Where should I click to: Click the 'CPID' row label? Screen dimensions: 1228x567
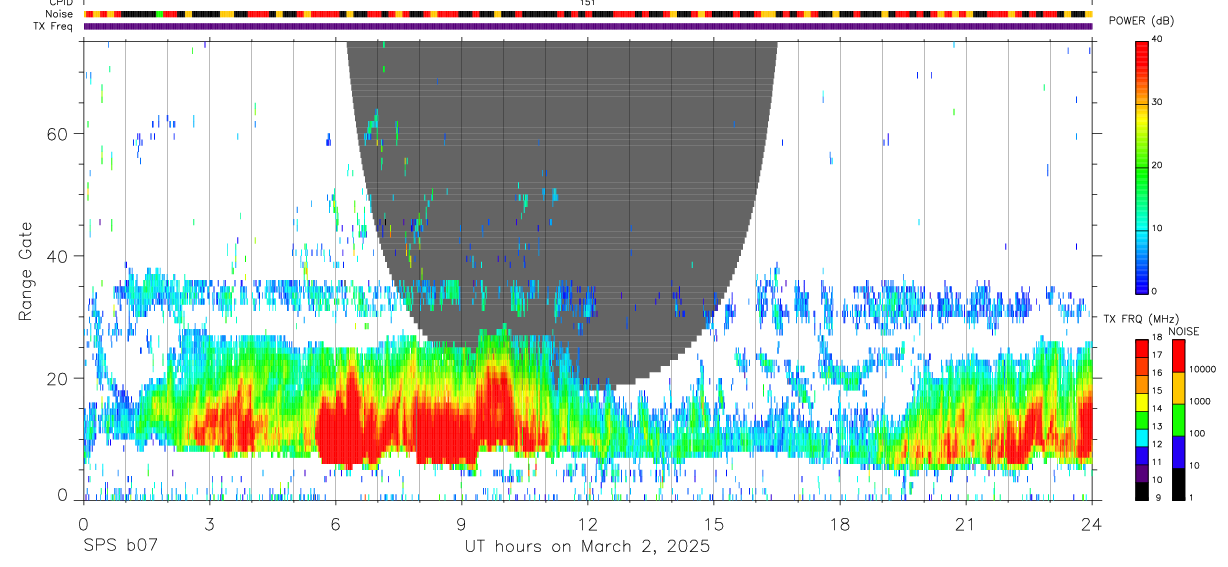click(x=61, y=3)
